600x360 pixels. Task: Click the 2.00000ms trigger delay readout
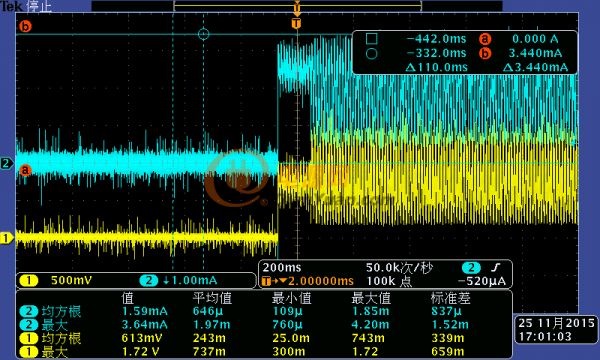tap(308, 281)
